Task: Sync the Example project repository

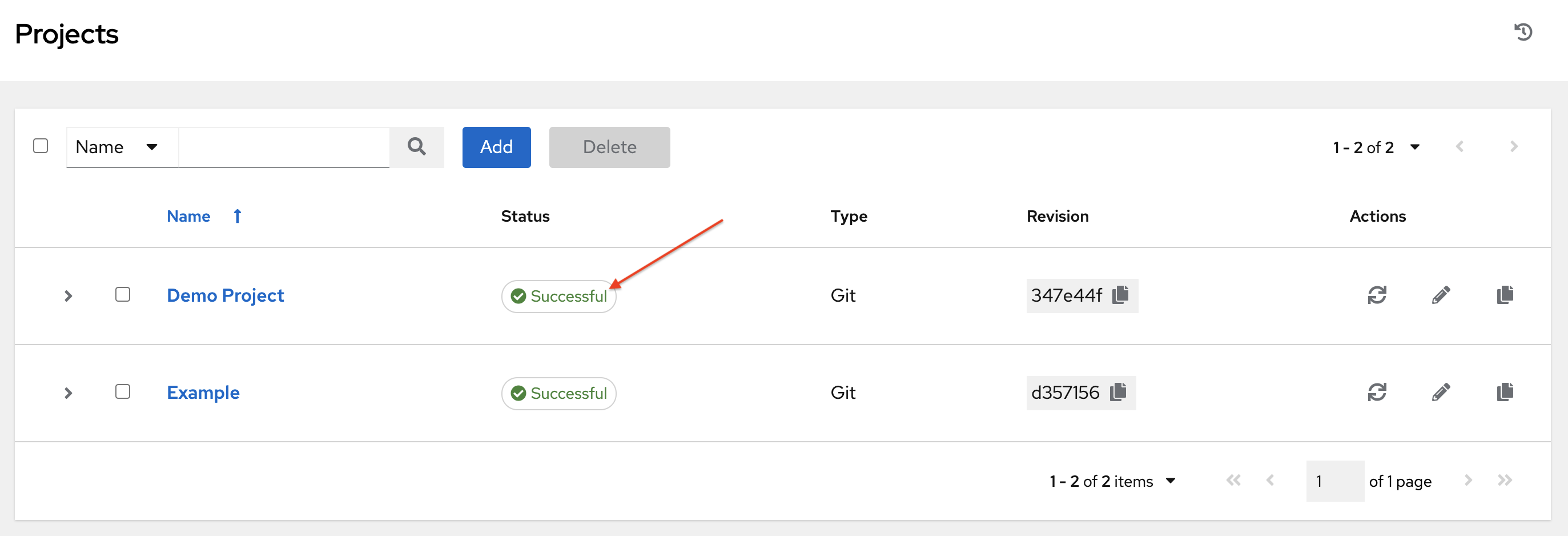Action: [1378, 392]
